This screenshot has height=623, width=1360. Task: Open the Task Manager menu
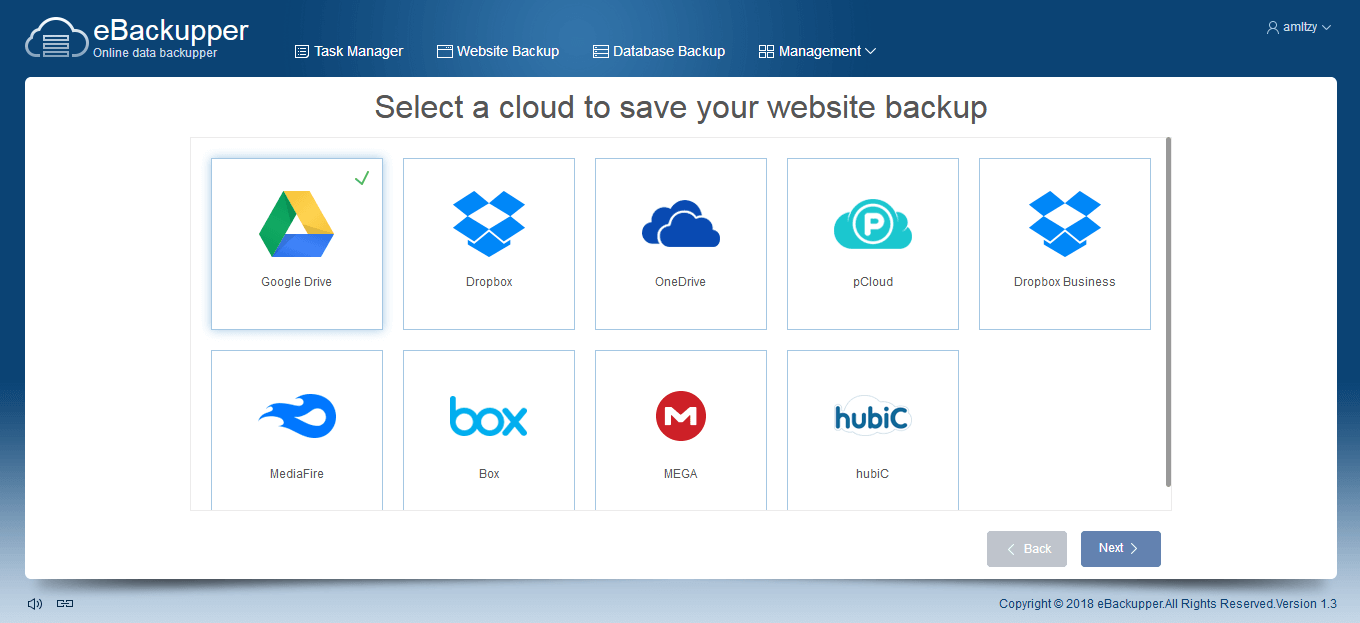tap(349, 51)
